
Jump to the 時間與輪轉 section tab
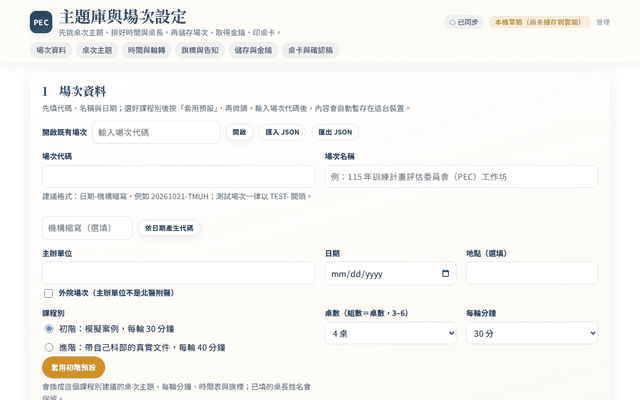click(x=147, y=50)
